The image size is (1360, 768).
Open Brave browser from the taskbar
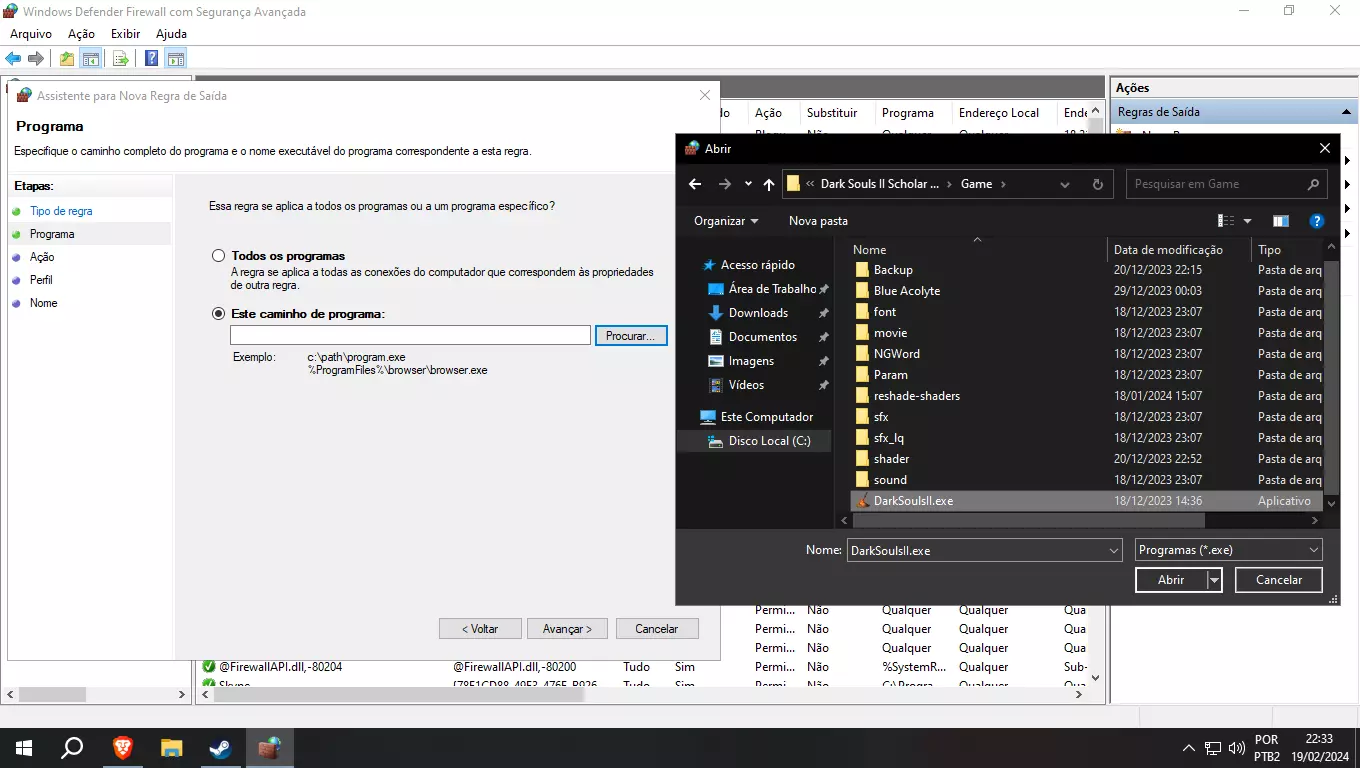[x=122, y=748]
